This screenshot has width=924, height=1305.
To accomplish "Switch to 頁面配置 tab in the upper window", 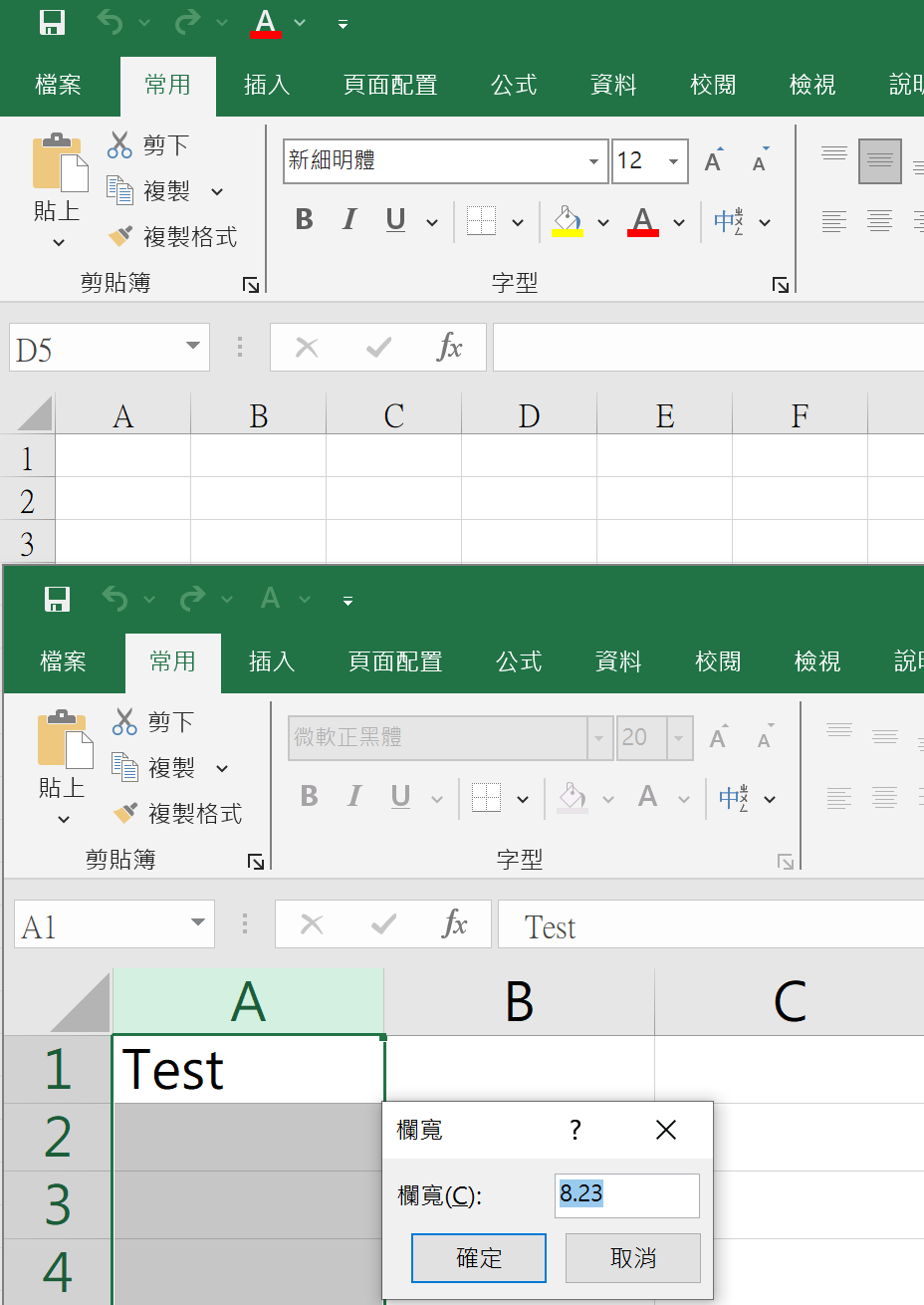I will point(390,86).
